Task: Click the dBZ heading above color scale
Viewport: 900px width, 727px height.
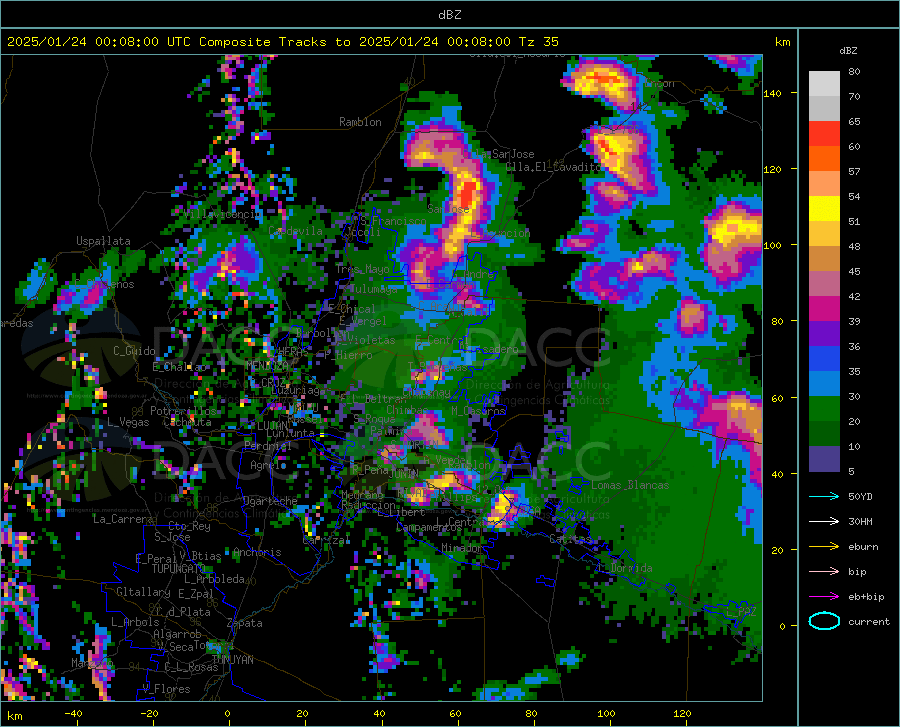Action: (848, 50)
